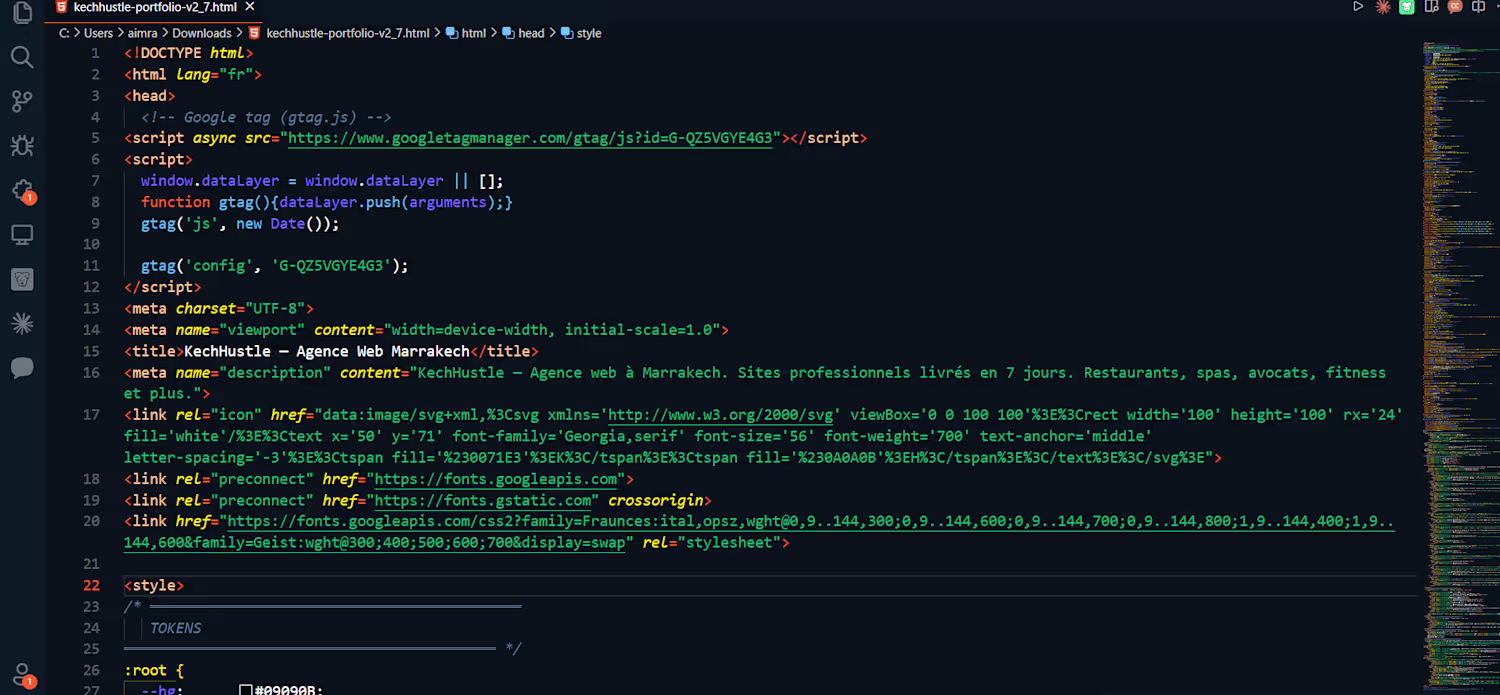This screenshot has height=695, width=1500.
Task: Click the closing </script> tag on line 12
Action: (163, 287)
